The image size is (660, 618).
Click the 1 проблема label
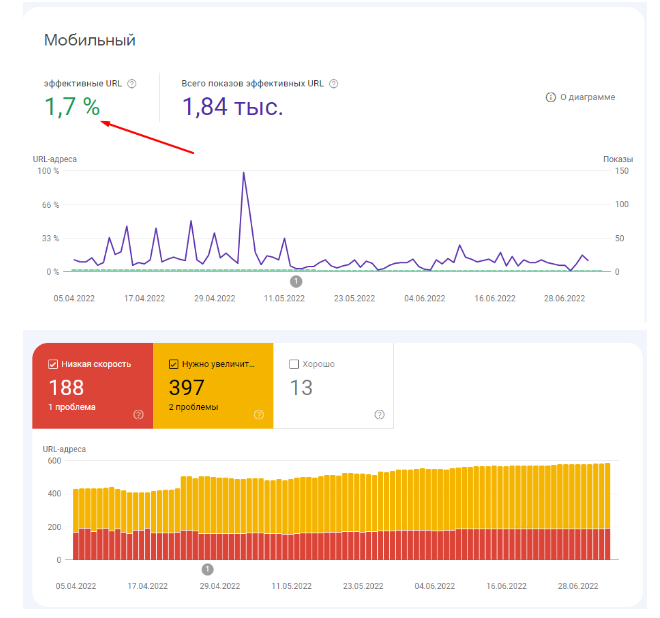point(72,407)
